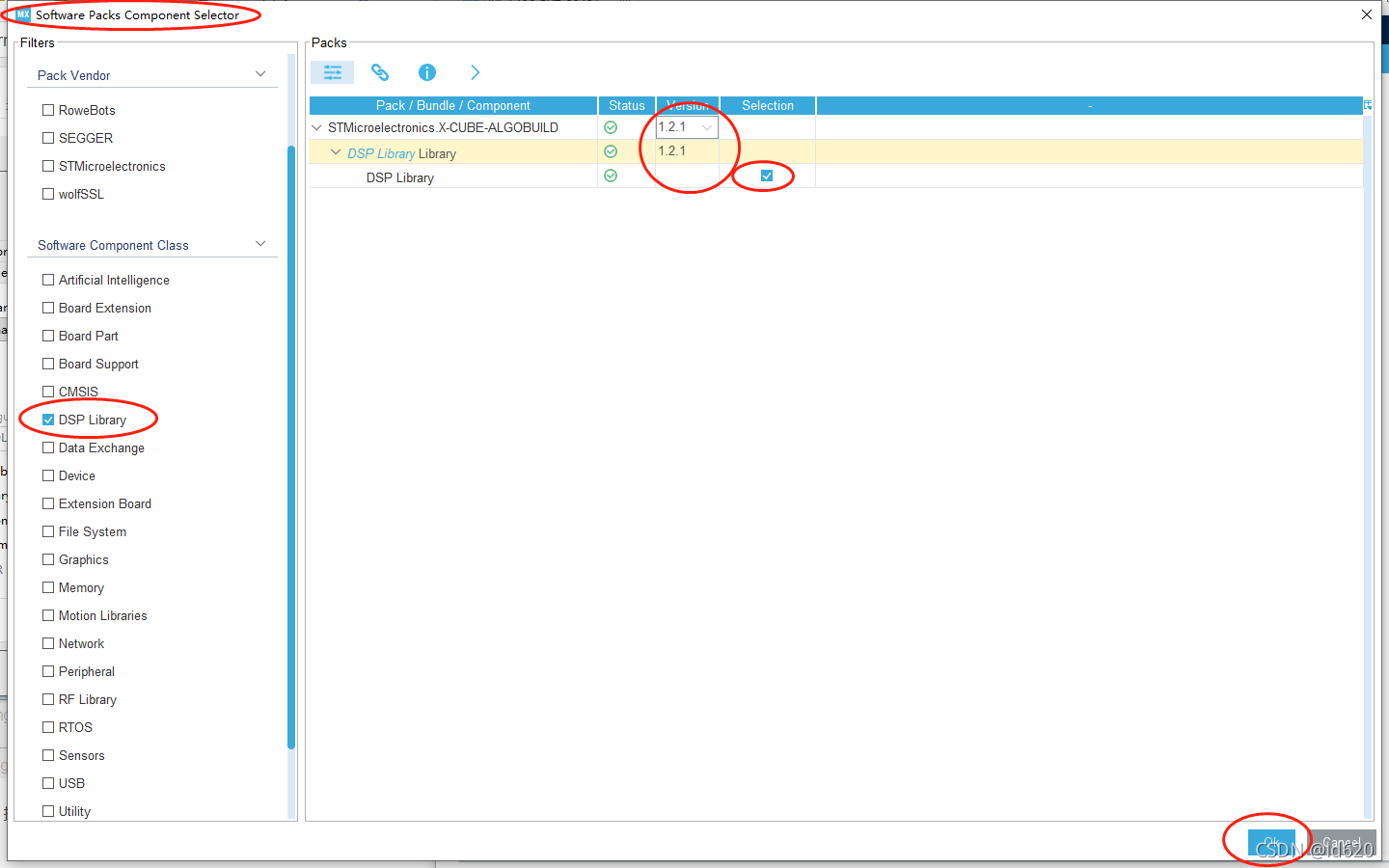Uncheck the DSP Library class filter
This screenshot has width=1389, height=868.
48,420
